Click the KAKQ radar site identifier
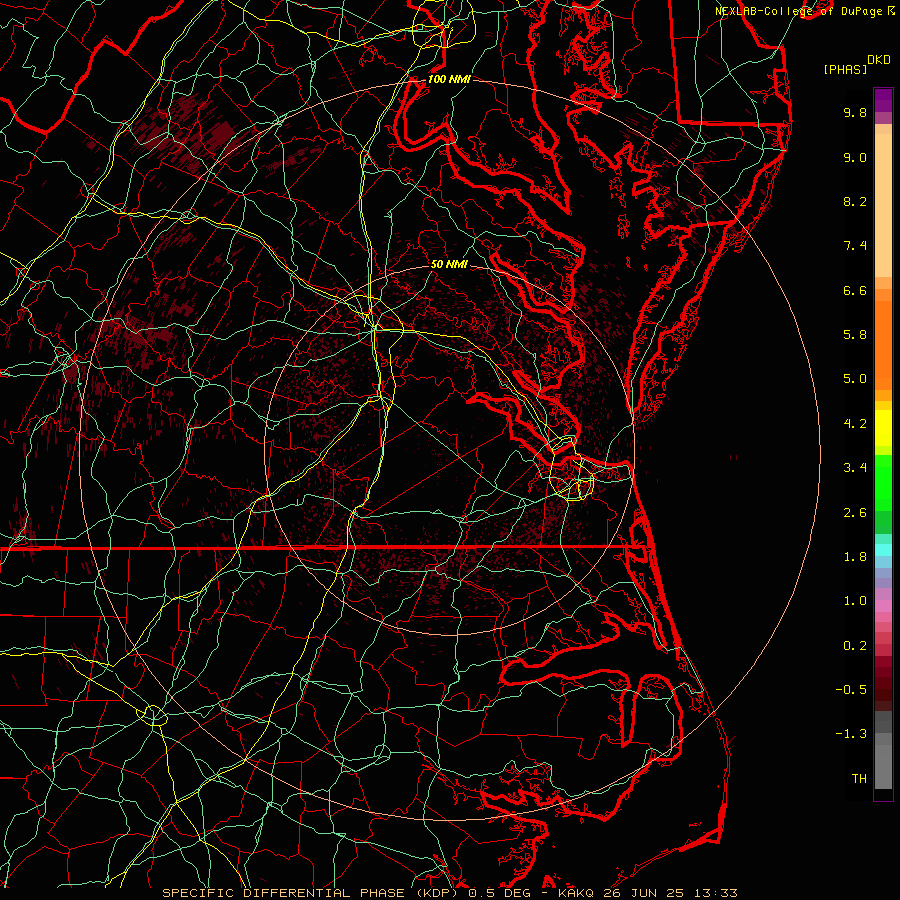This screenshot has width=900, height=900. pyautogui.click(x=576, y=893)
